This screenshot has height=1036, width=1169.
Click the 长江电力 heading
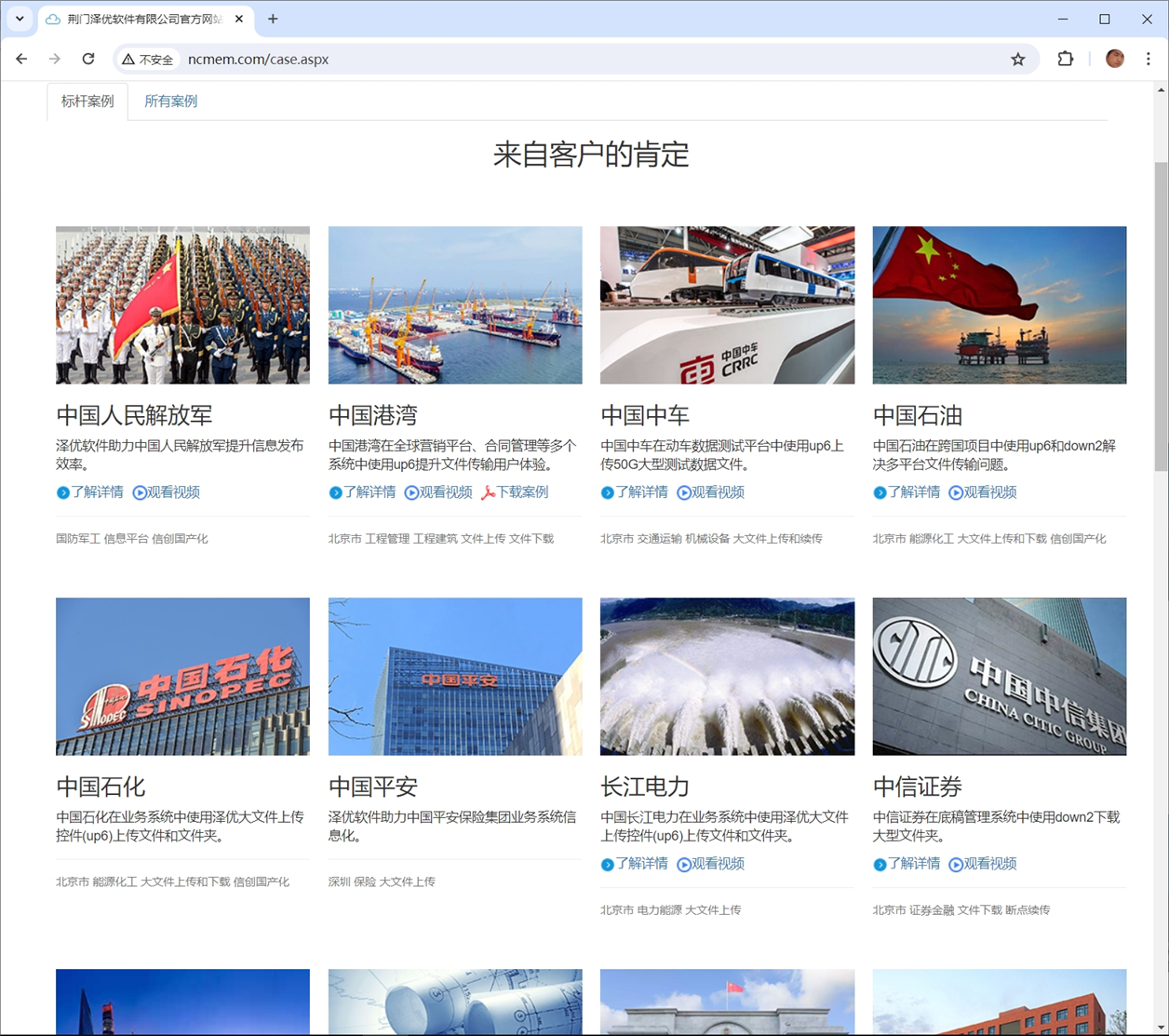(x=645, y=787)
